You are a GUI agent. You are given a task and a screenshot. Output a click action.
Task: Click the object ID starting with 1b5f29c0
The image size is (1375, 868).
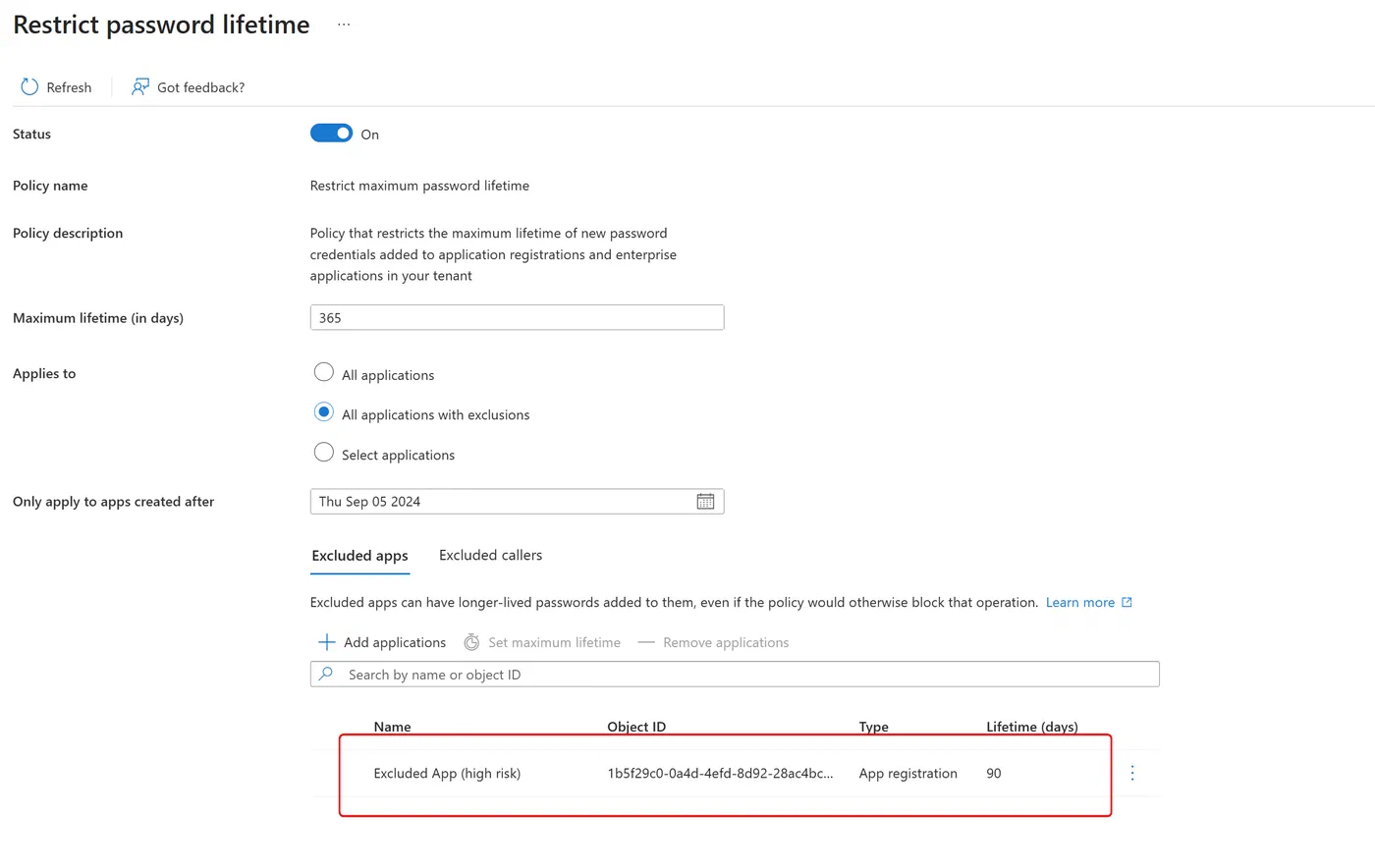[x=720, y=774]
